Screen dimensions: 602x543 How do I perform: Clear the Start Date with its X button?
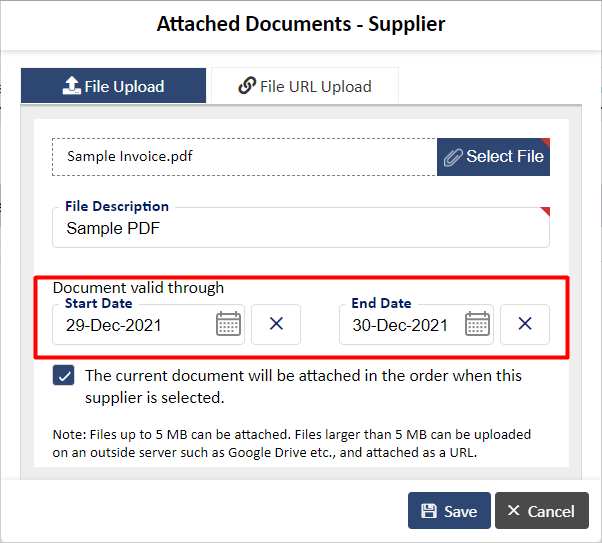[x=276, y=324]
